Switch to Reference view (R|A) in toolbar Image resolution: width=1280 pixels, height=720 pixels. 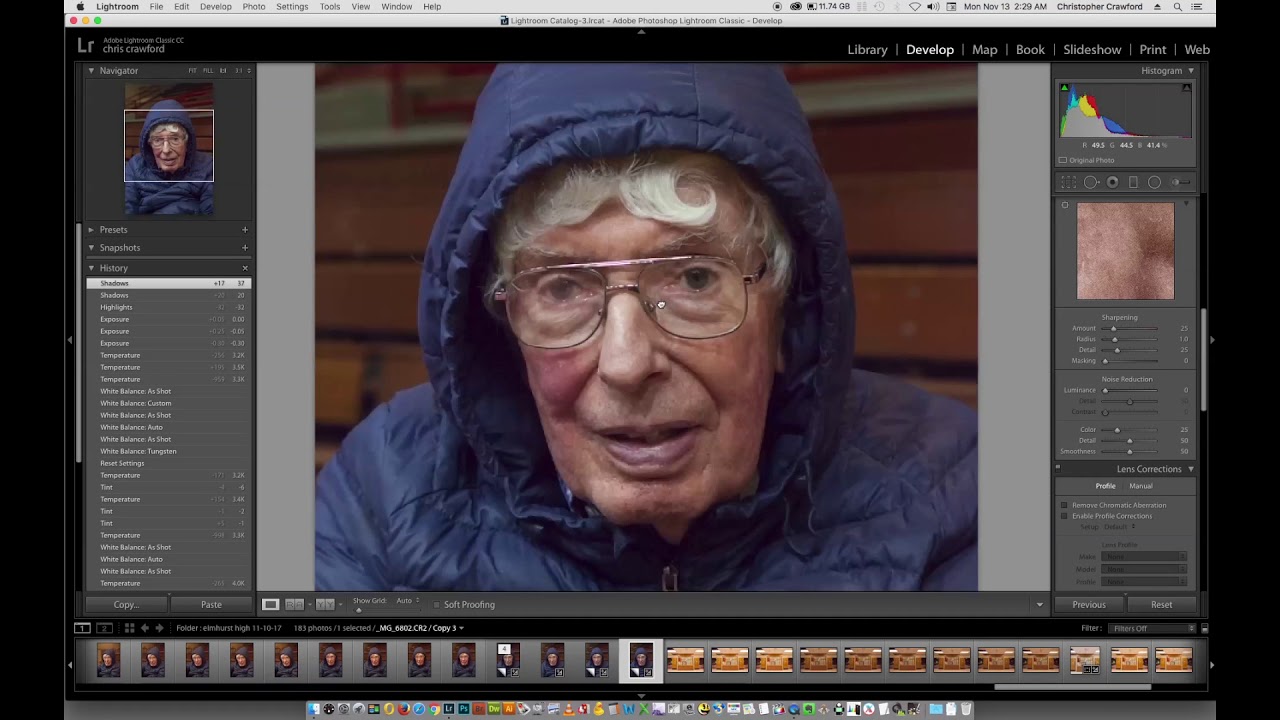[x=295, y=604]
